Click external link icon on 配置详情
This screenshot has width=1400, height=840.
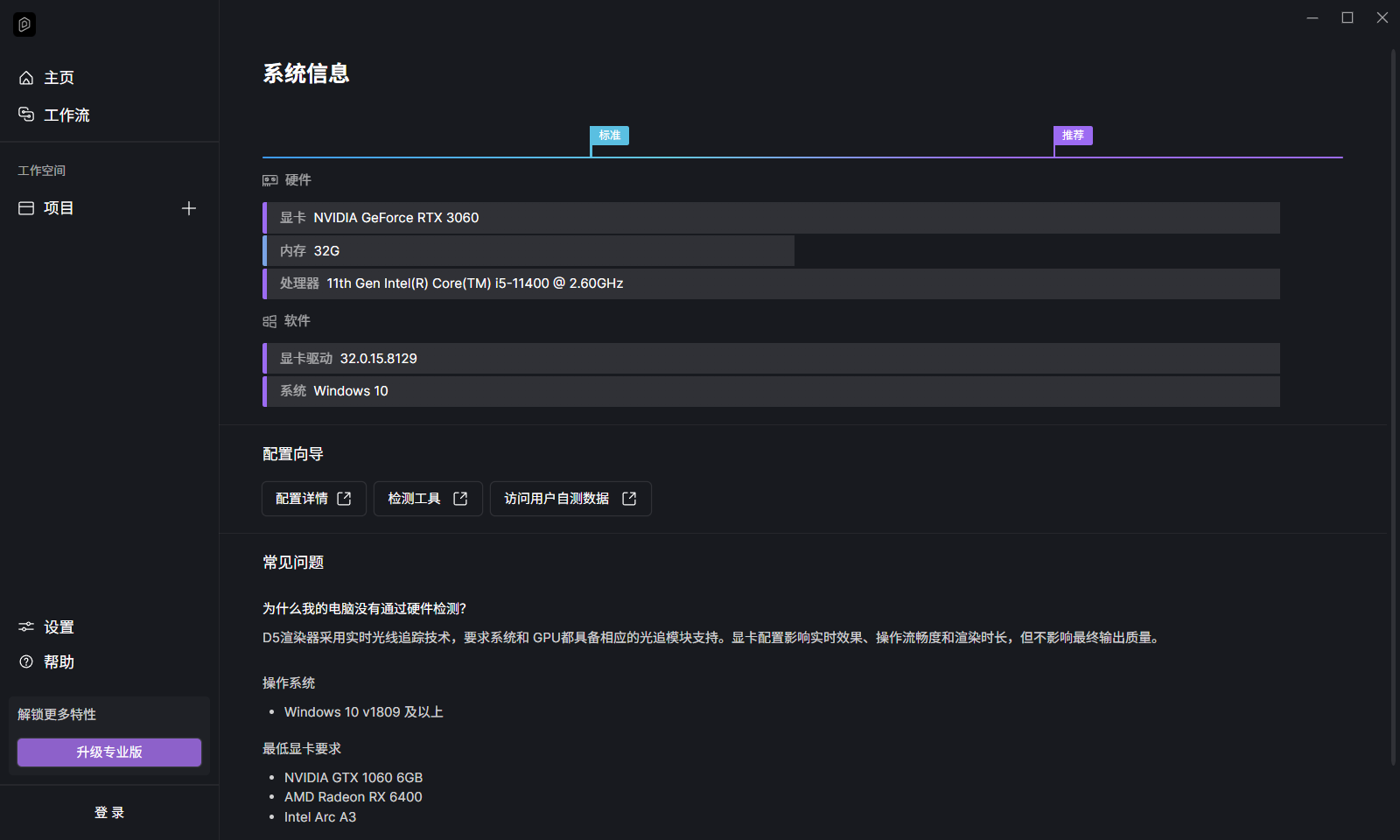[344, 499]
